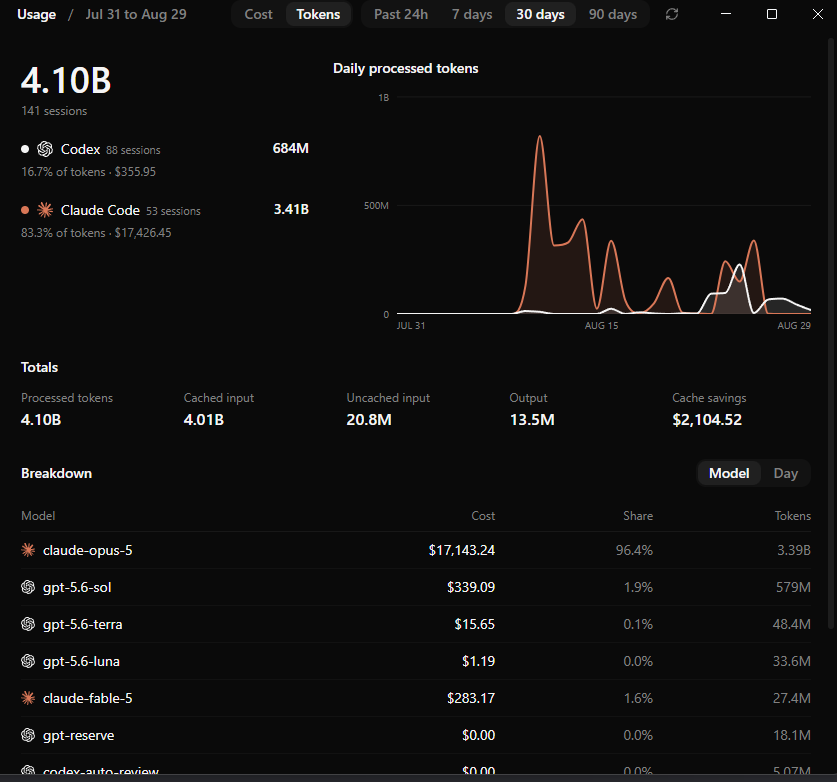Select the Tokens view tab
The height and width of the screenshot is (782, 837).
pos(318,14)
